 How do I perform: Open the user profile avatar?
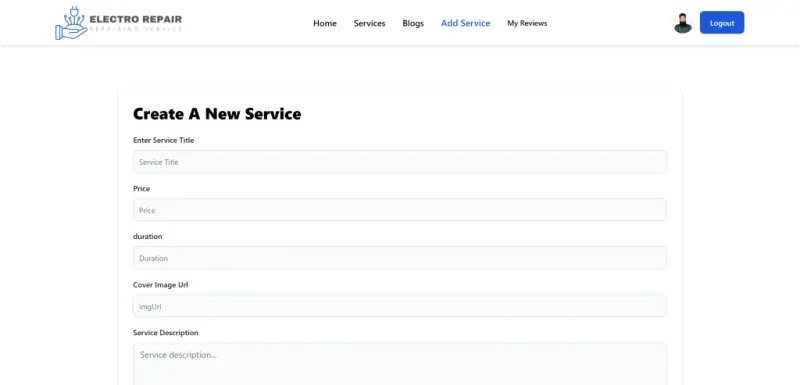(682, 23)
